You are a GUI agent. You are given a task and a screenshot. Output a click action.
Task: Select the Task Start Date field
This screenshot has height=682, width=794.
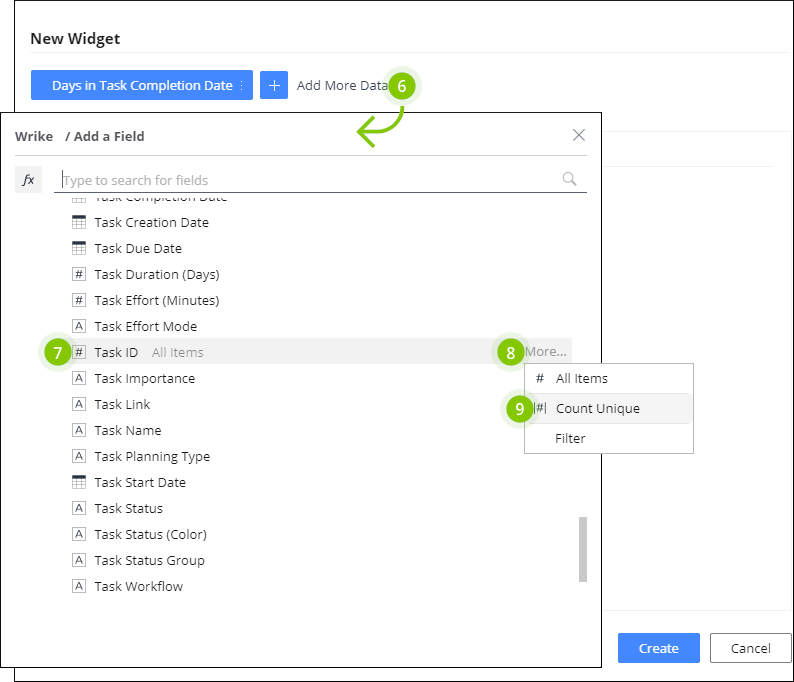(140, 483)
